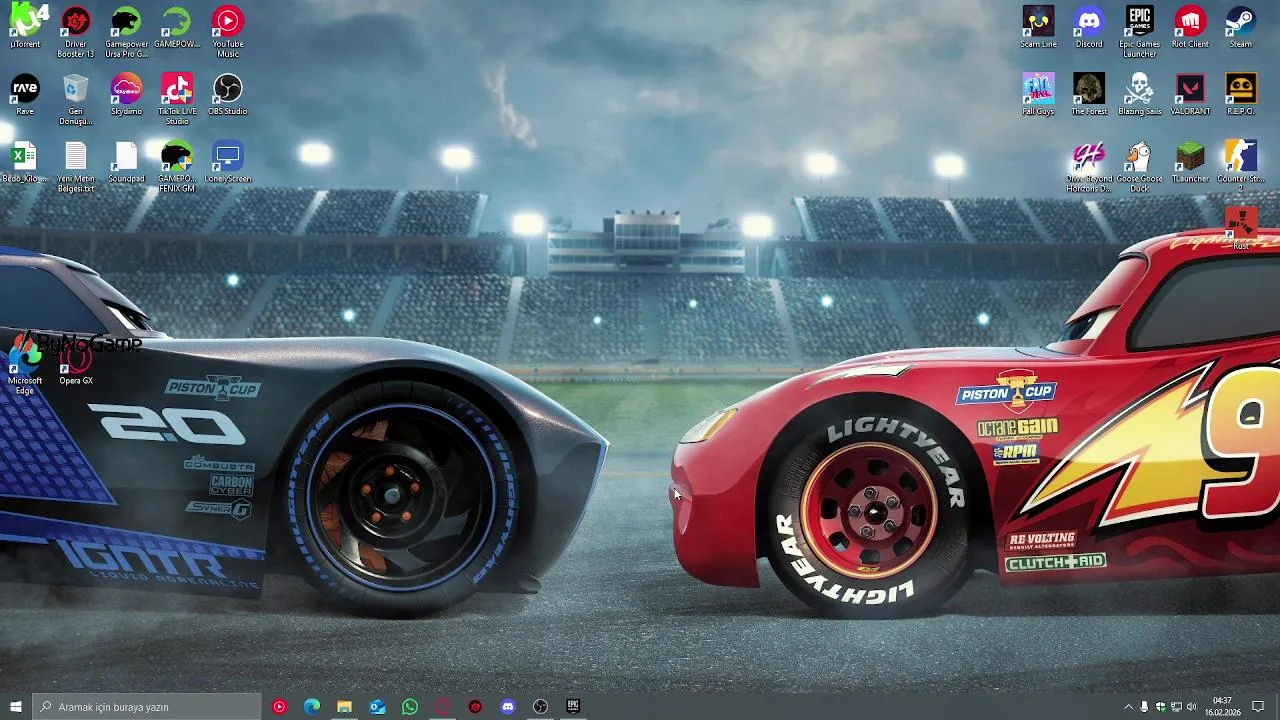This screenshot has width=1280, height=720.
Task: Click the taskbar search box
Action: pyautogui.click(x=147, y=707)
